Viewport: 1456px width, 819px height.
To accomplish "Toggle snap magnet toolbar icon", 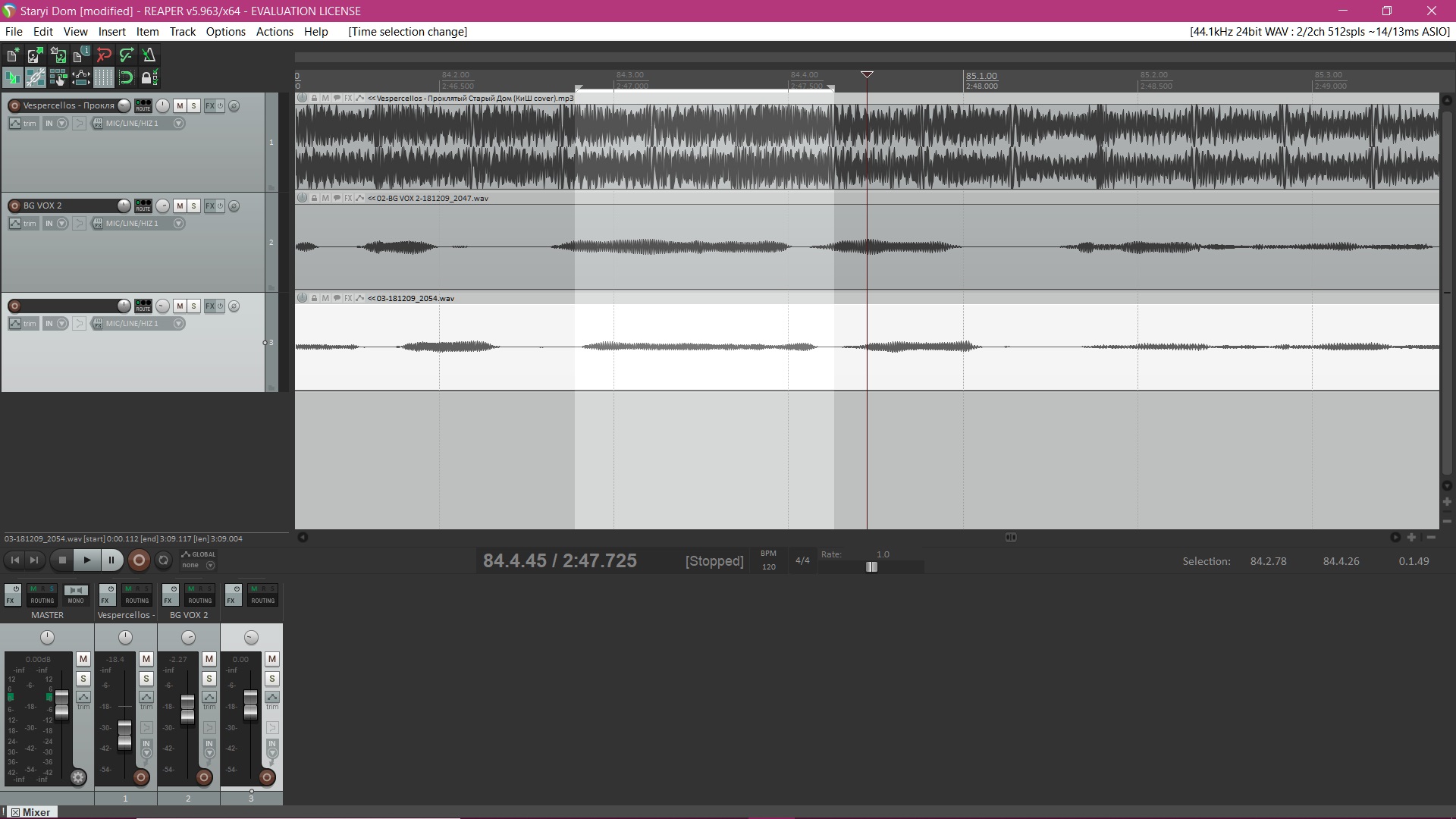I will click(x=126, y=77).
